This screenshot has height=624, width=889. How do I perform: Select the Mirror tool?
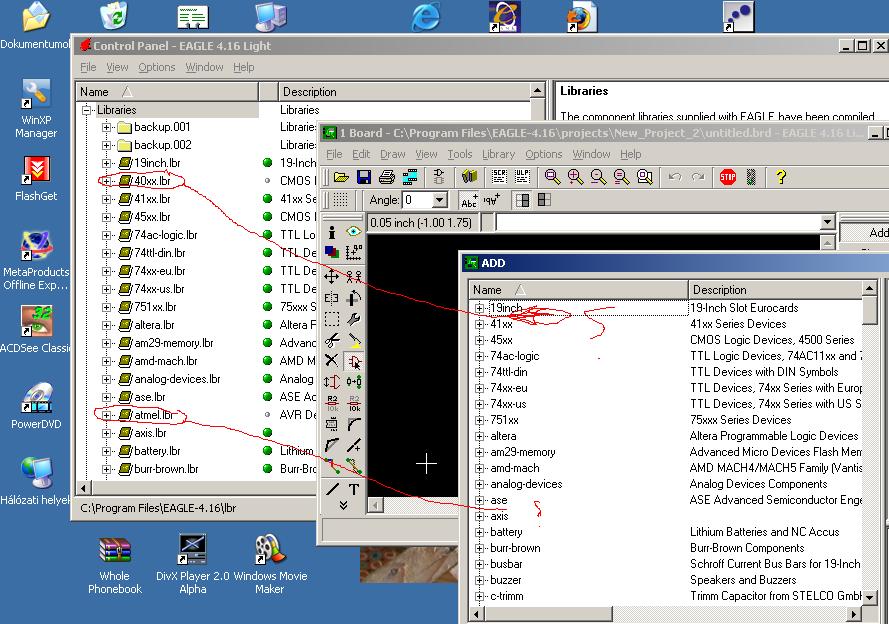pyautogui.click(x=332, y=298)
